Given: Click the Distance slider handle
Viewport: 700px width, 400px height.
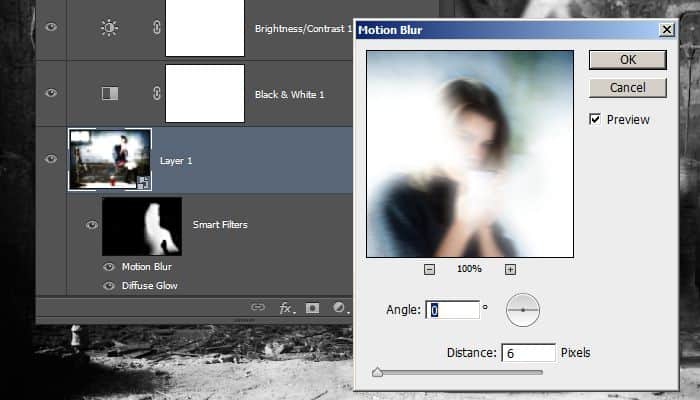Looking at the screenshot, I should 378,372.
